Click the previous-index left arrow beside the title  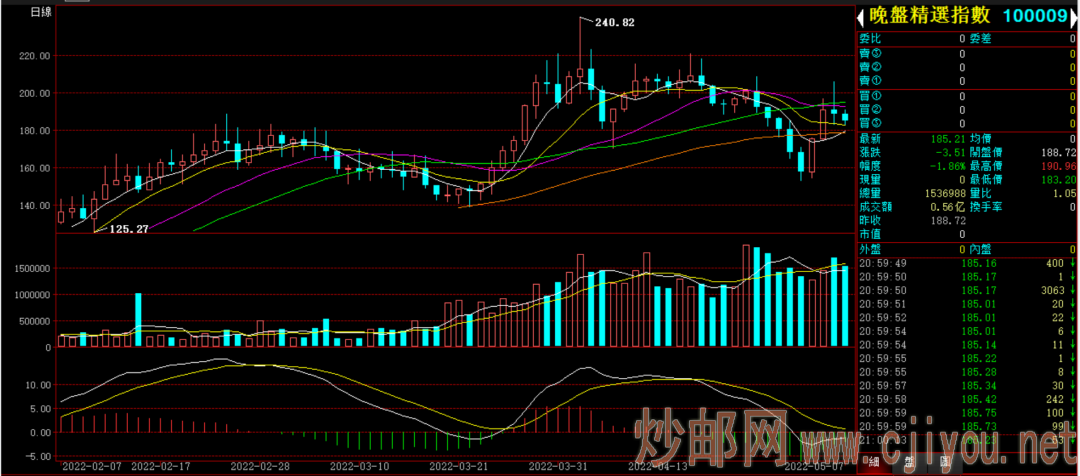point(863,15)
